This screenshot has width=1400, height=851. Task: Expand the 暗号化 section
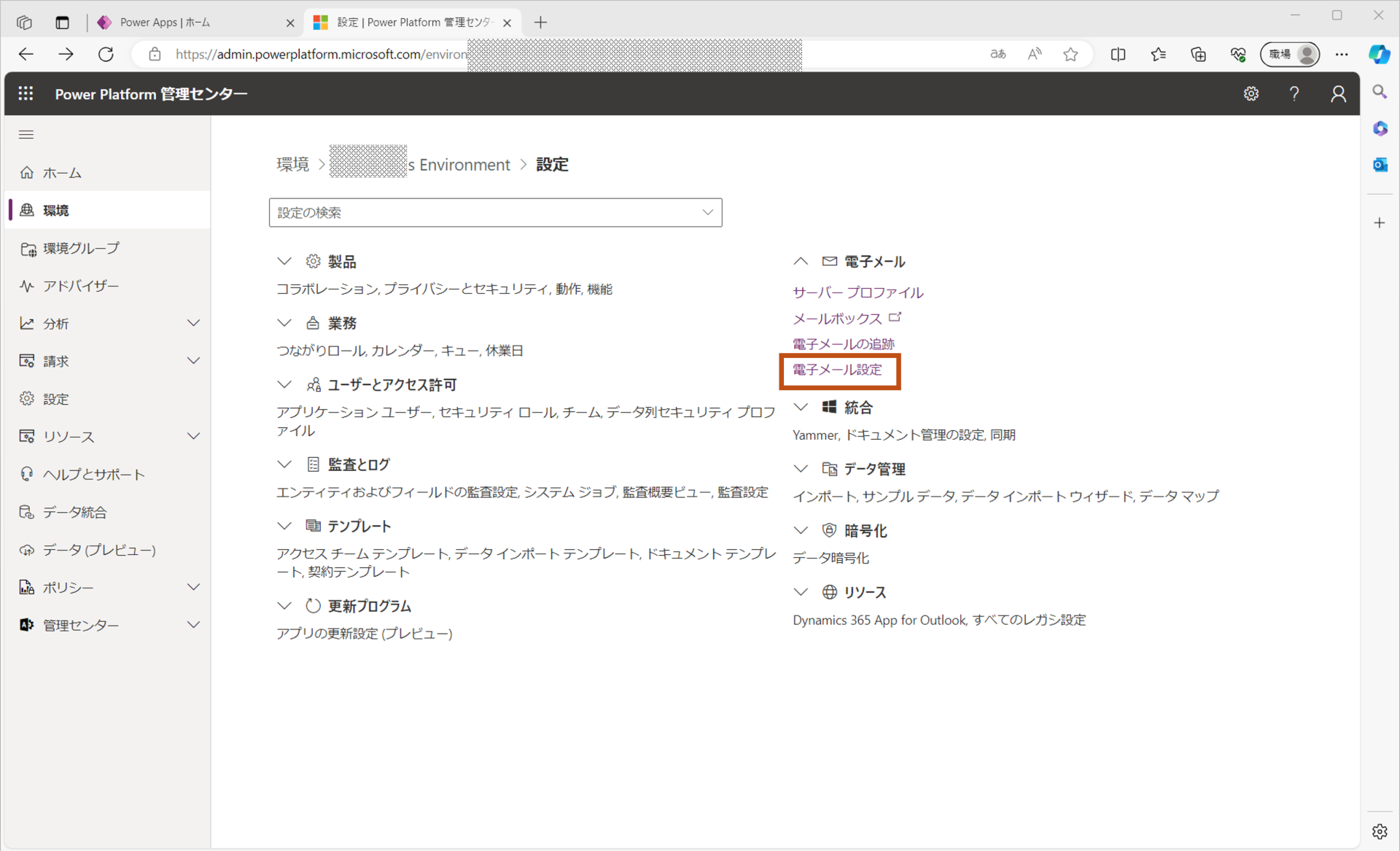[801, 530]
